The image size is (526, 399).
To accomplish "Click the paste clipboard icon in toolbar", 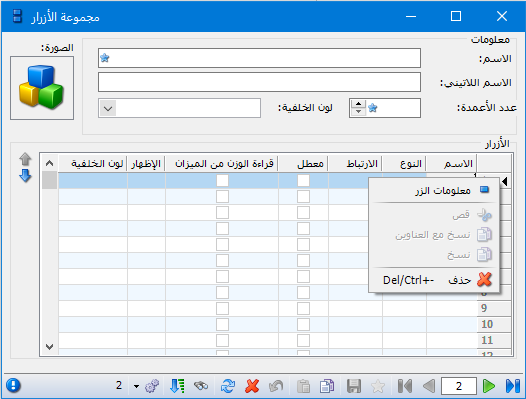I will pyautogui.click(x=303, y=386).
